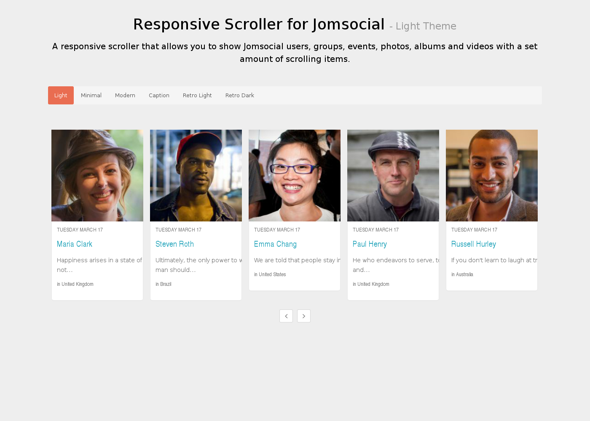Click 'Happiness arises in a state of' text

pyautogui.click(x=99, y=260)
